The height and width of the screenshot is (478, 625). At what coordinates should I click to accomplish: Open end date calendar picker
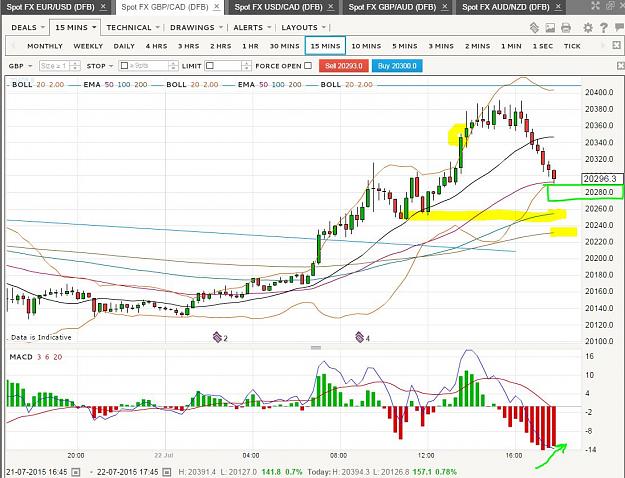click(x=167, y=472)
